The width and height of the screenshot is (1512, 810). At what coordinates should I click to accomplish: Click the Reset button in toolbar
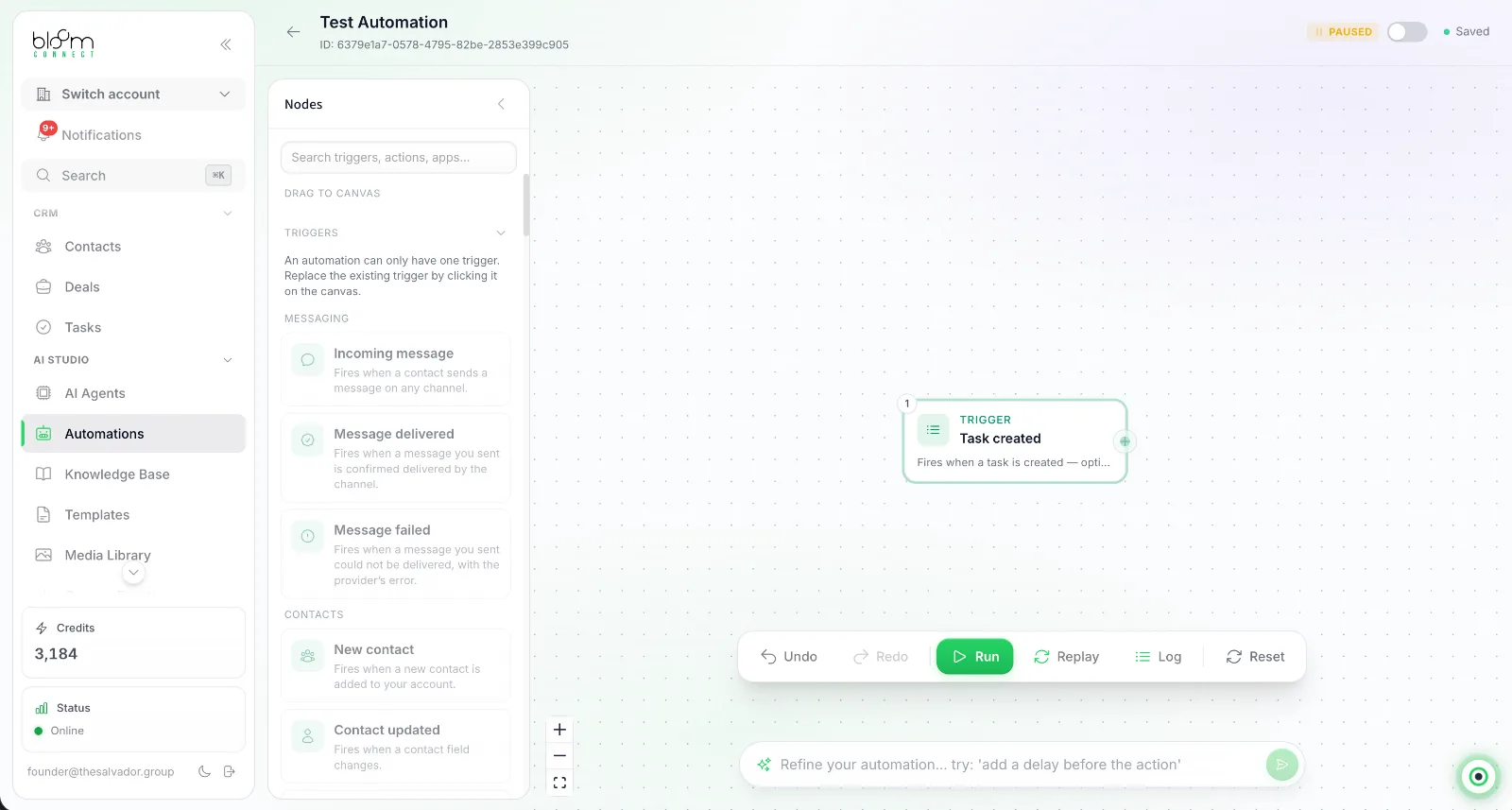[x=1255, y=657]
